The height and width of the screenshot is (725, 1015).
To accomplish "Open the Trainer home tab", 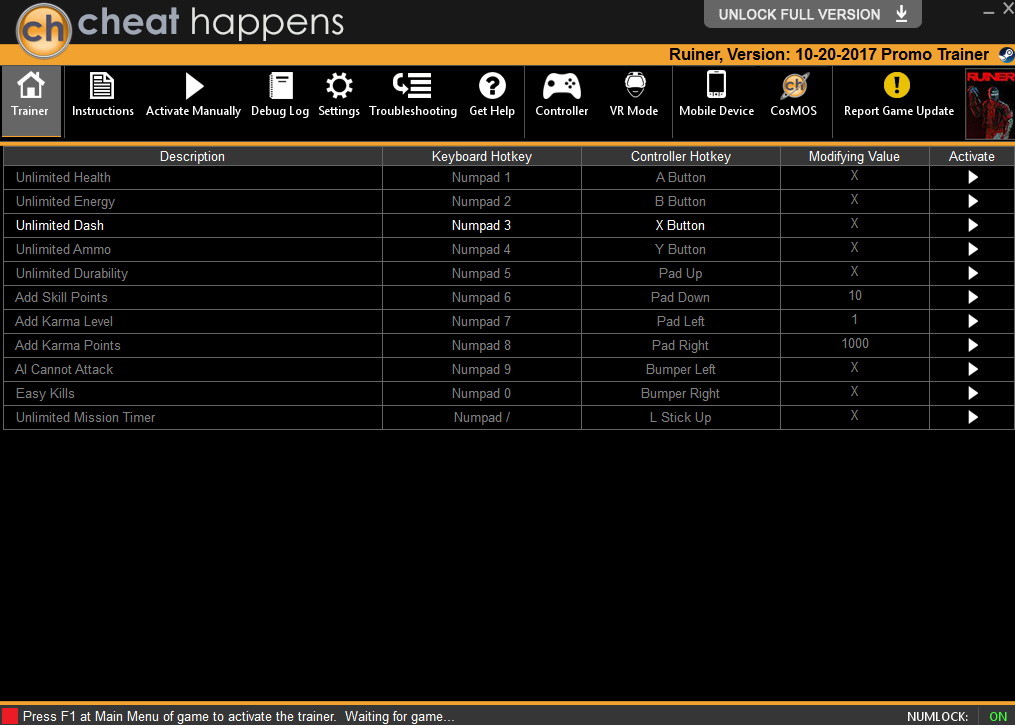I will [30, 101].
